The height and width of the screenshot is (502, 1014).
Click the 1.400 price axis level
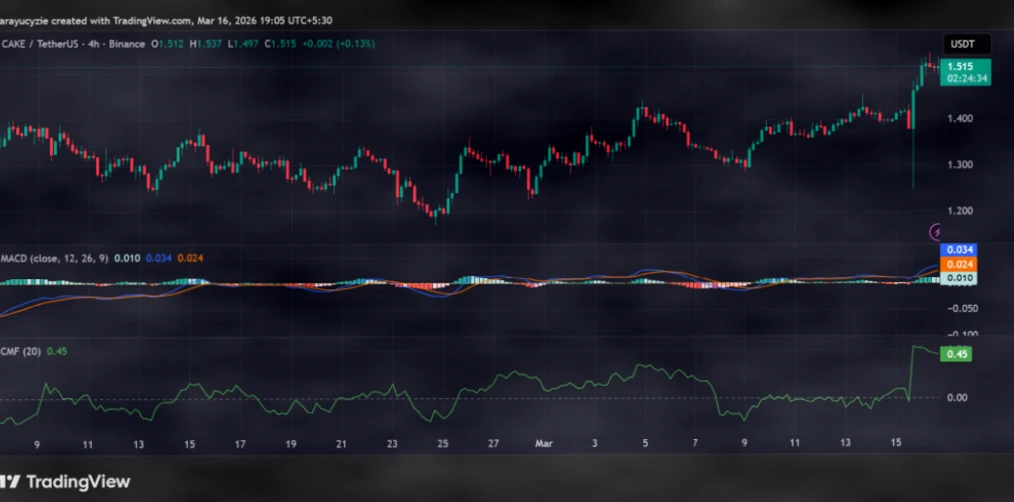(x=959, y=119)
